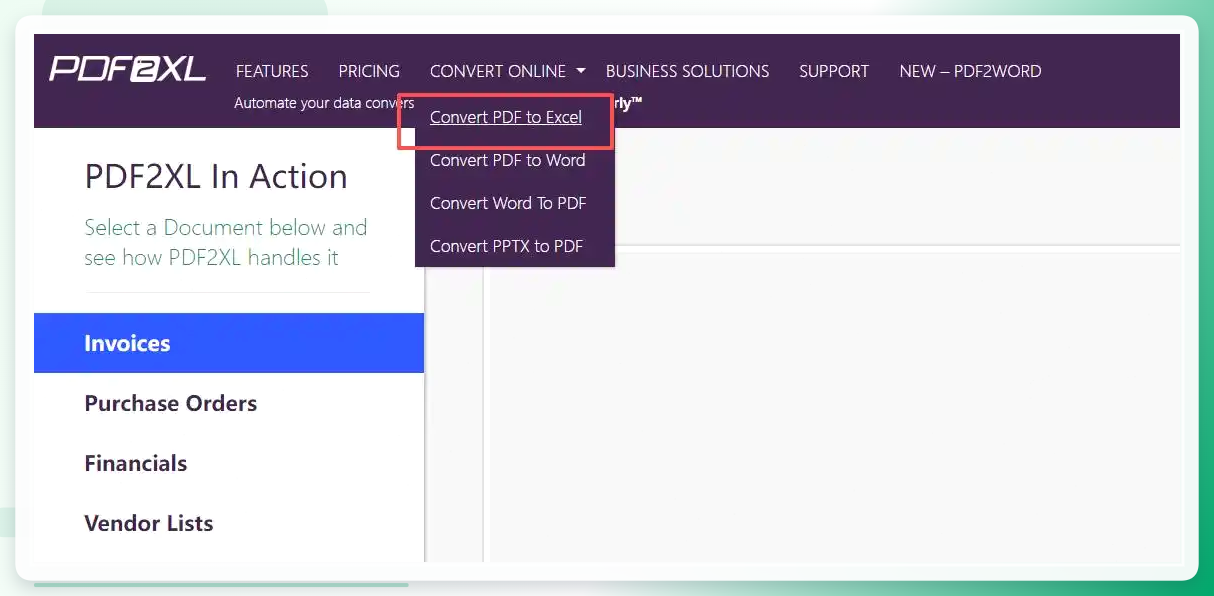
Task: Click the PDF2XL logo
Action: click(x=127, y=69)
